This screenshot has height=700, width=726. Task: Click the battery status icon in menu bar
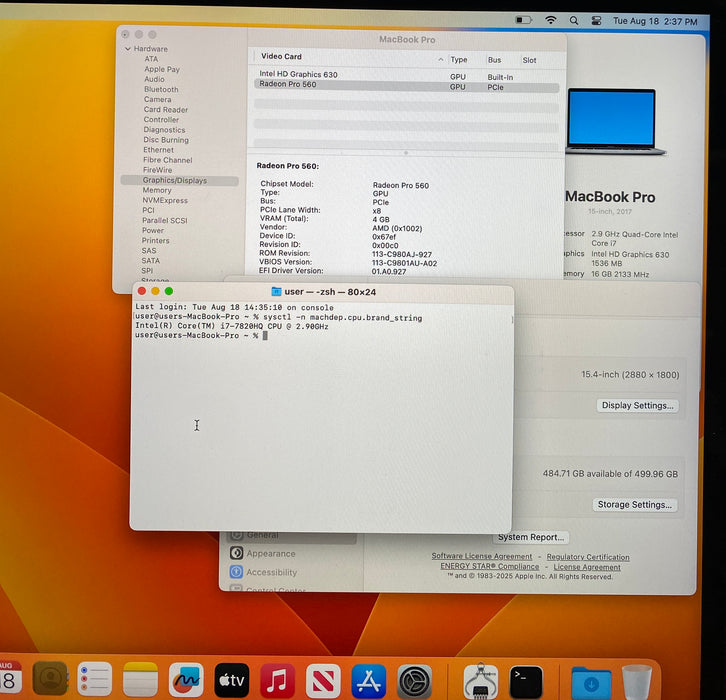coord(524,20)
